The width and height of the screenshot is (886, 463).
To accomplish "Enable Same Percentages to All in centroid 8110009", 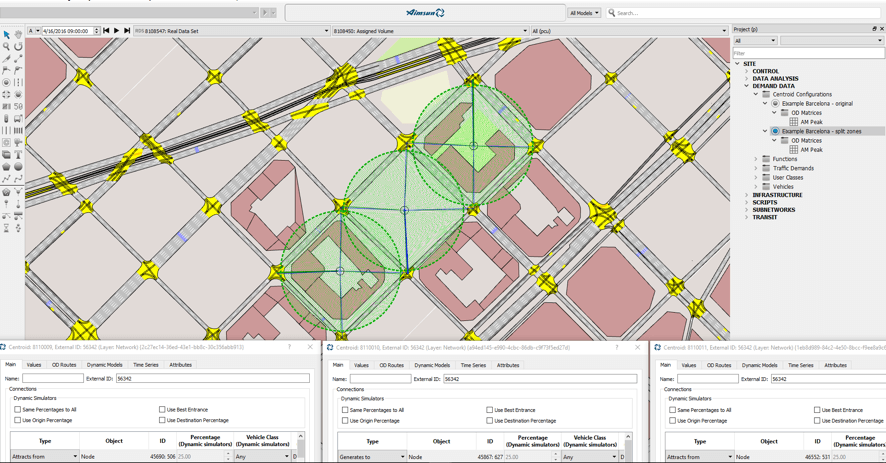I will [x=18, y=409].
